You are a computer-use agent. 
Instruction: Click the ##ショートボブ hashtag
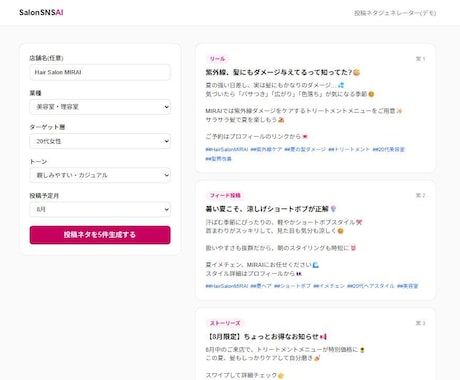[x=292, y=286]
